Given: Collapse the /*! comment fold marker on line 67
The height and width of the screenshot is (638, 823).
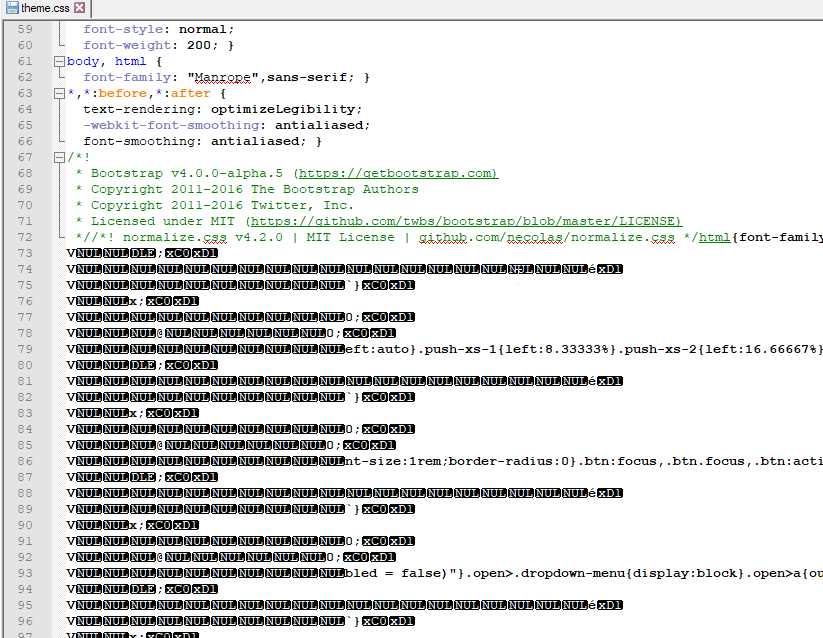Looking at the screenshot, I should pyautogui.click(x=59, y=158).
